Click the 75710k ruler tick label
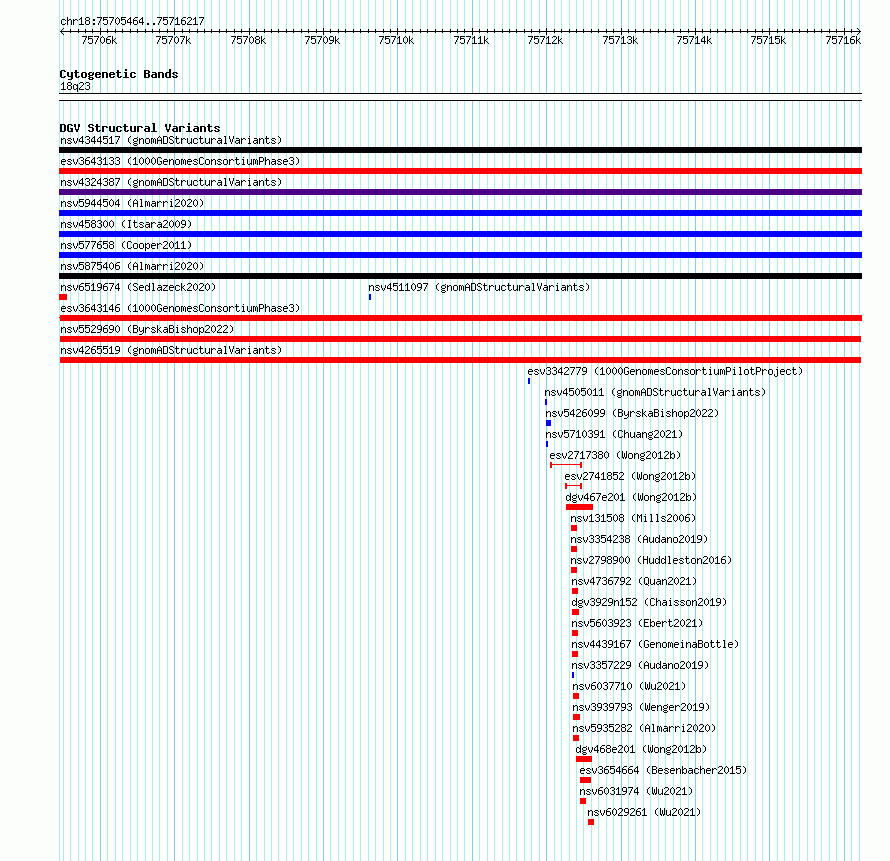This screenshot has height=861, width=890. pyautogui.click(x=396, y=40)
